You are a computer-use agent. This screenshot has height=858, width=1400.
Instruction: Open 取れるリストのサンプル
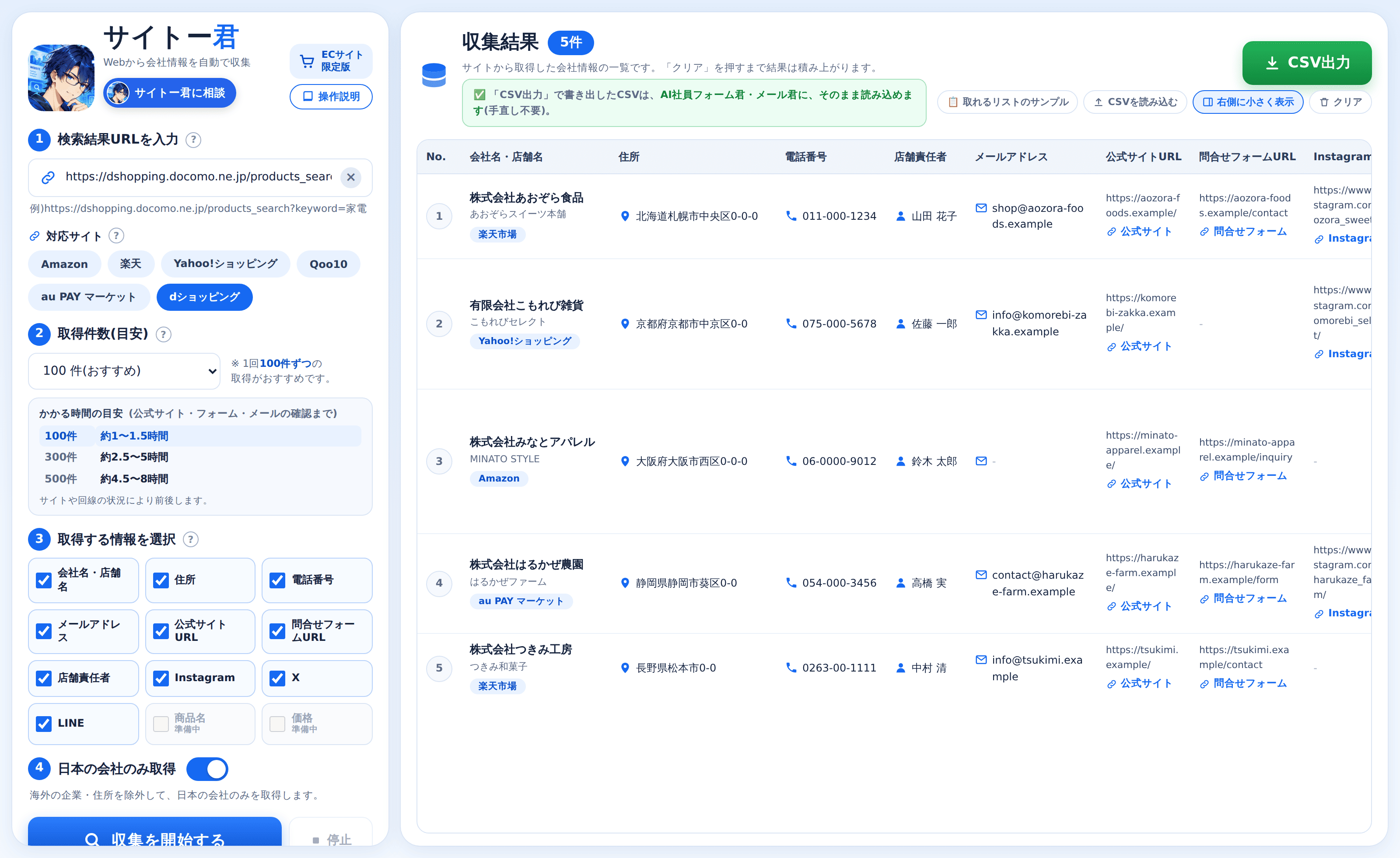[x=1008, y=102]
